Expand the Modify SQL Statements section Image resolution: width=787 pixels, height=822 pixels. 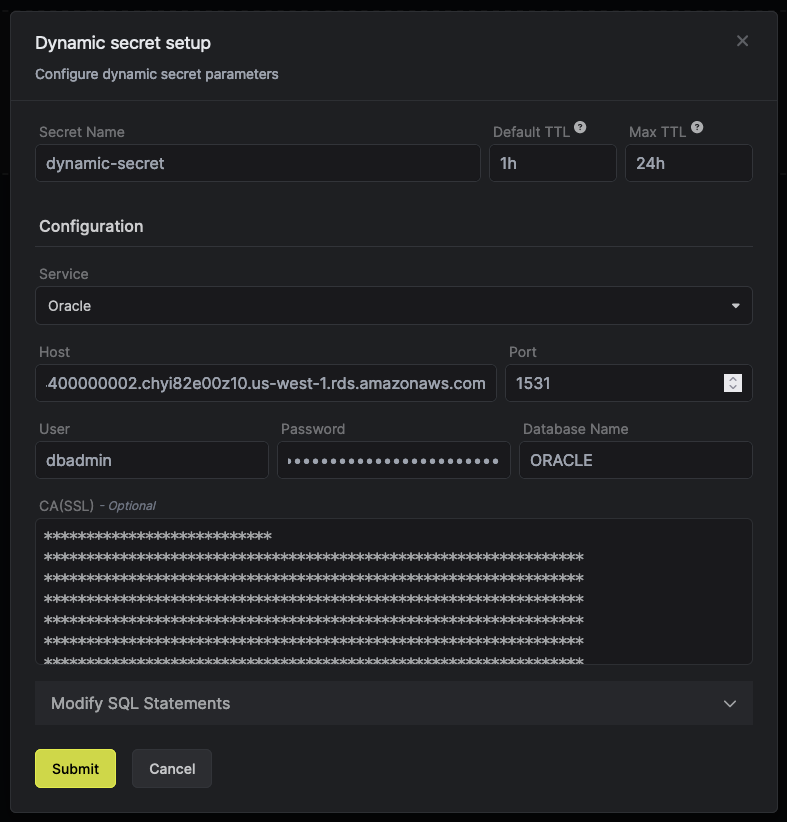[394, 704]
